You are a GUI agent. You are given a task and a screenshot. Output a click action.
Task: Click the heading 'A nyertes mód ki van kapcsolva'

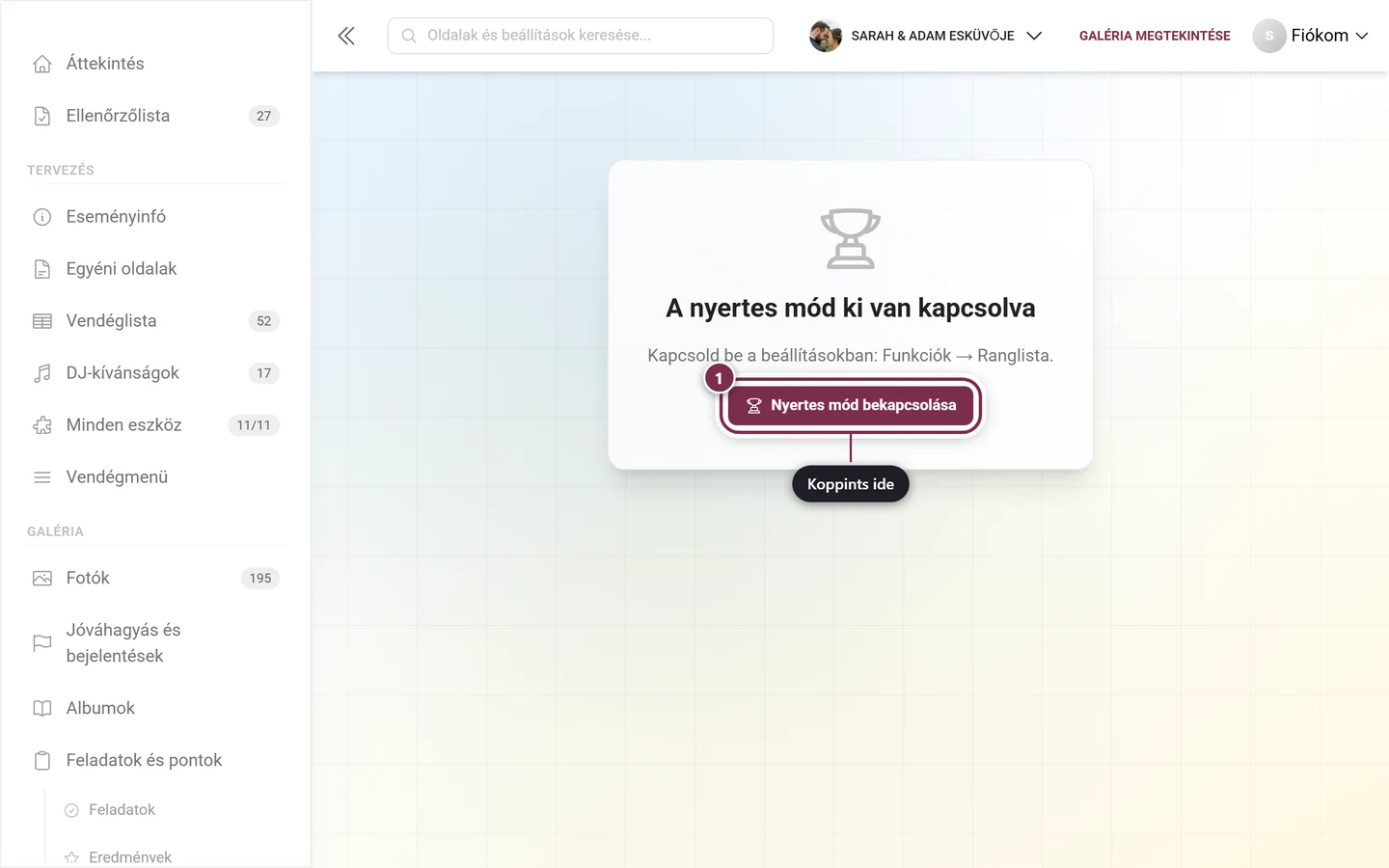click(851, 308)
